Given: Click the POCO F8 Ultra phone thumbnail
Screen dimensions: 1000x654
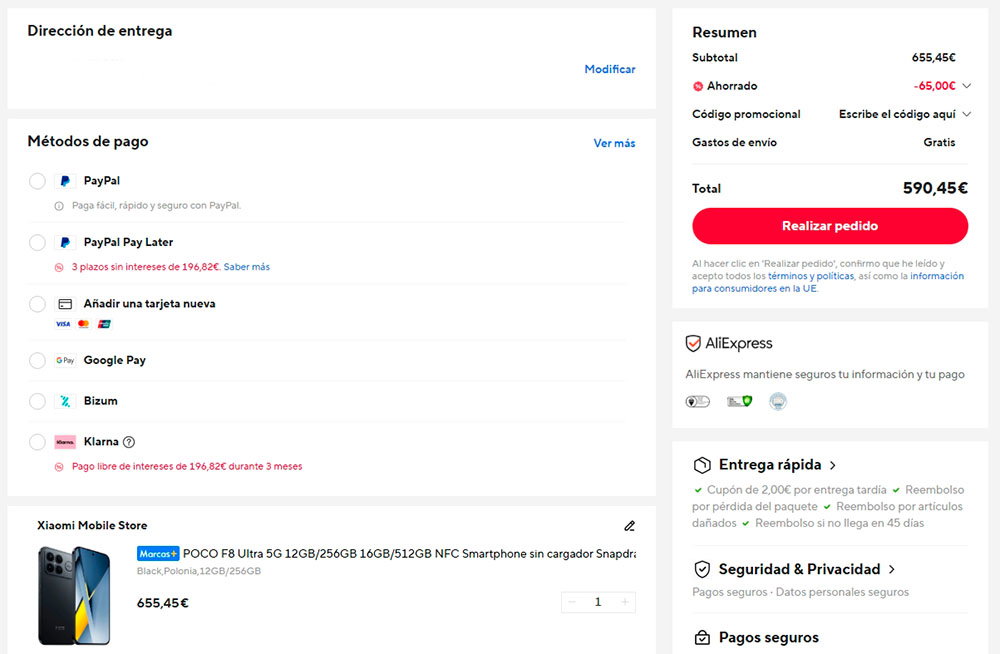Looking at the screenshot, I should [74, 595].
